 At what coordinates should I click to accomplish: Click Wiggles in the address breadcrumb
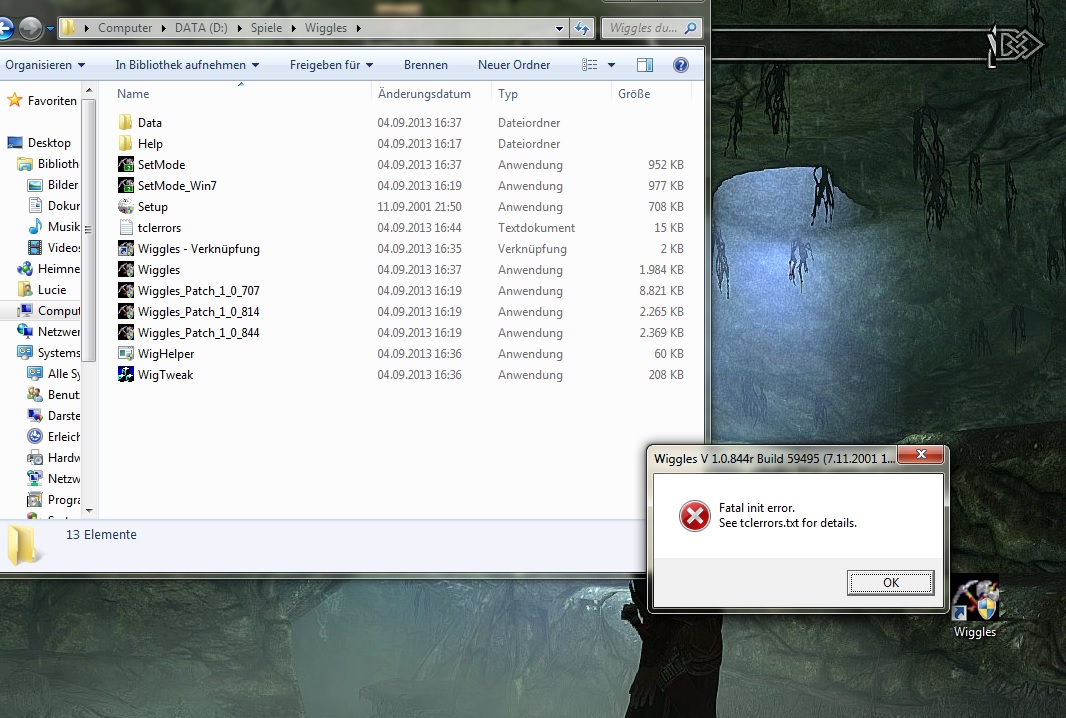point(326,28)
